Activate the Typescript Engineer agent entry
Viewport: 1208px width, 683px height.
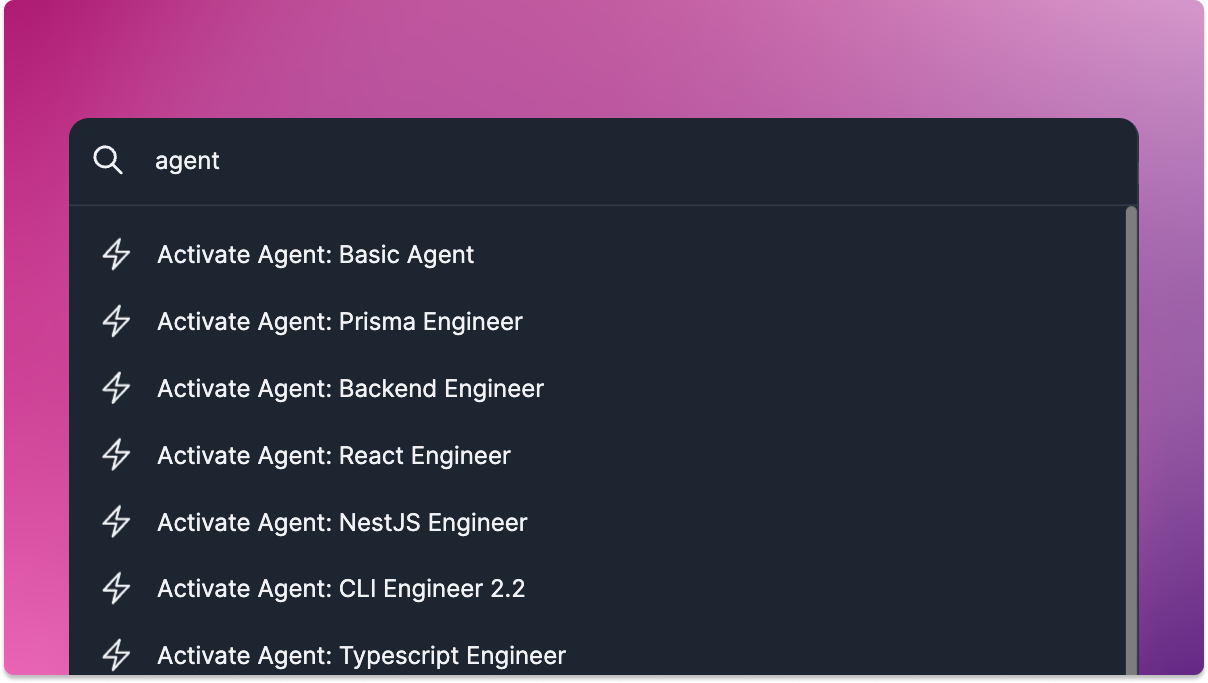click(597, 655)
